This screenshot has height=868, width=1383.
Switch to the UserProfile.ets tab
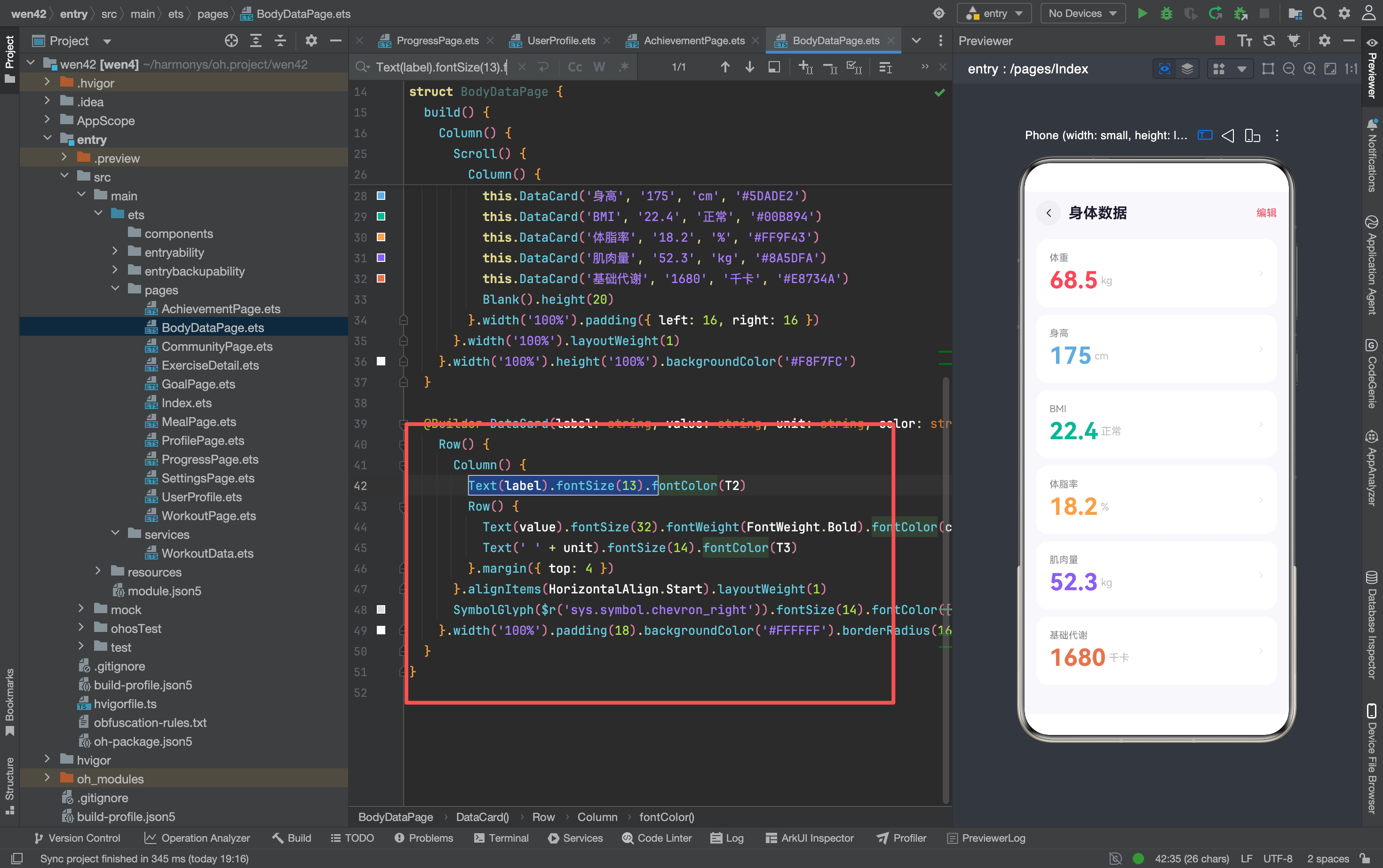(561, 41)
